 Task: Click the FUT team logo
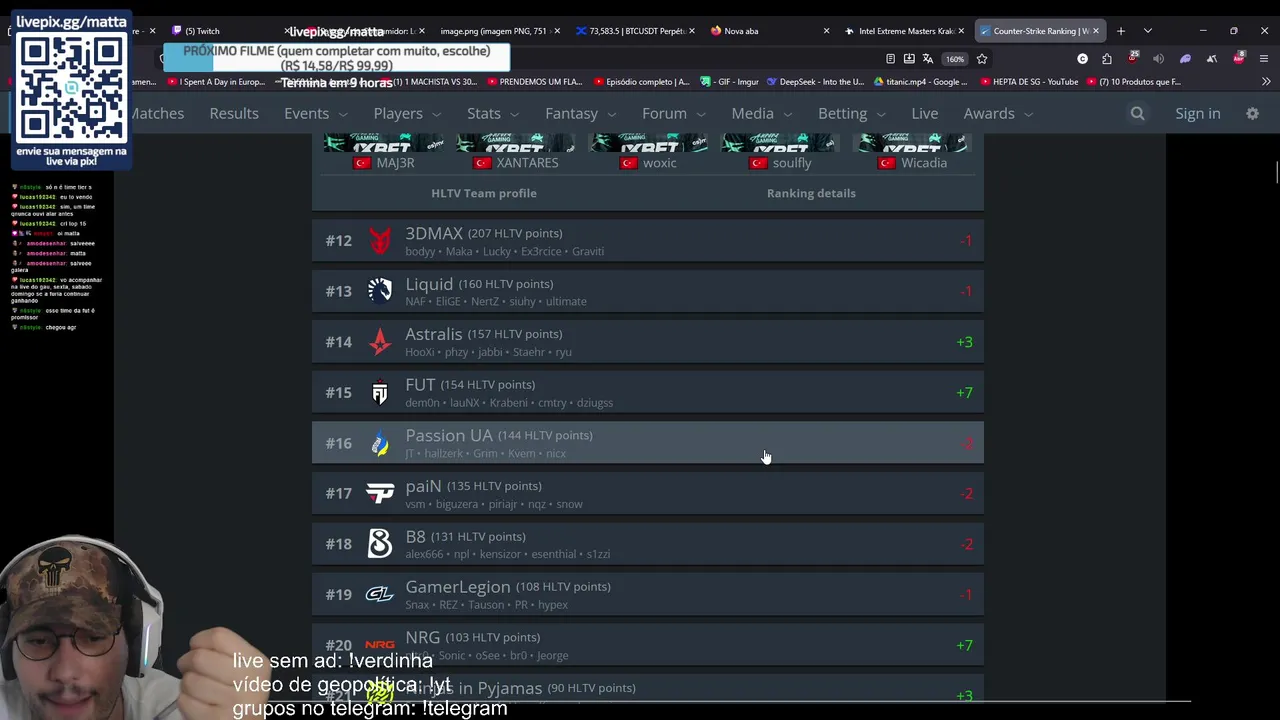(380, 393)
